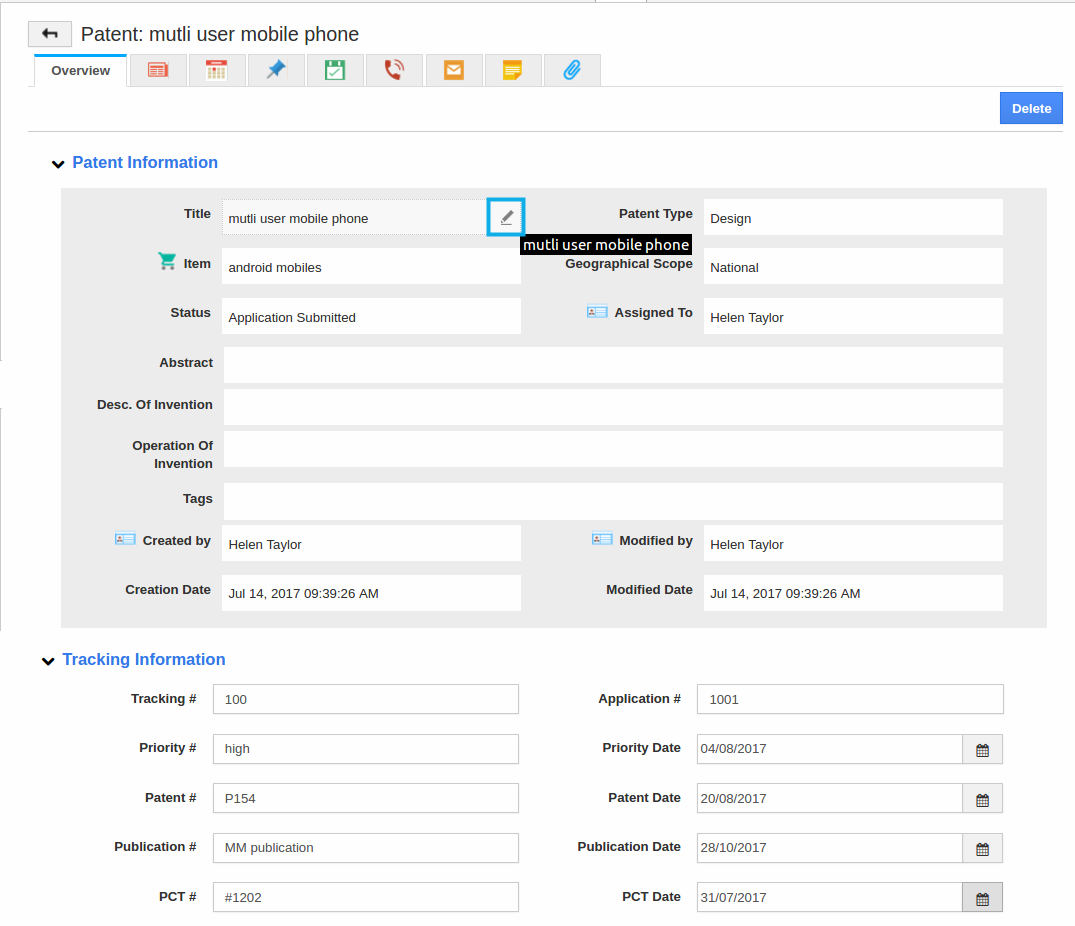Viewport: 1075px width, 926px height.
Task: Click Helen Taylor in Assigned To
Action: coord(853,317)
